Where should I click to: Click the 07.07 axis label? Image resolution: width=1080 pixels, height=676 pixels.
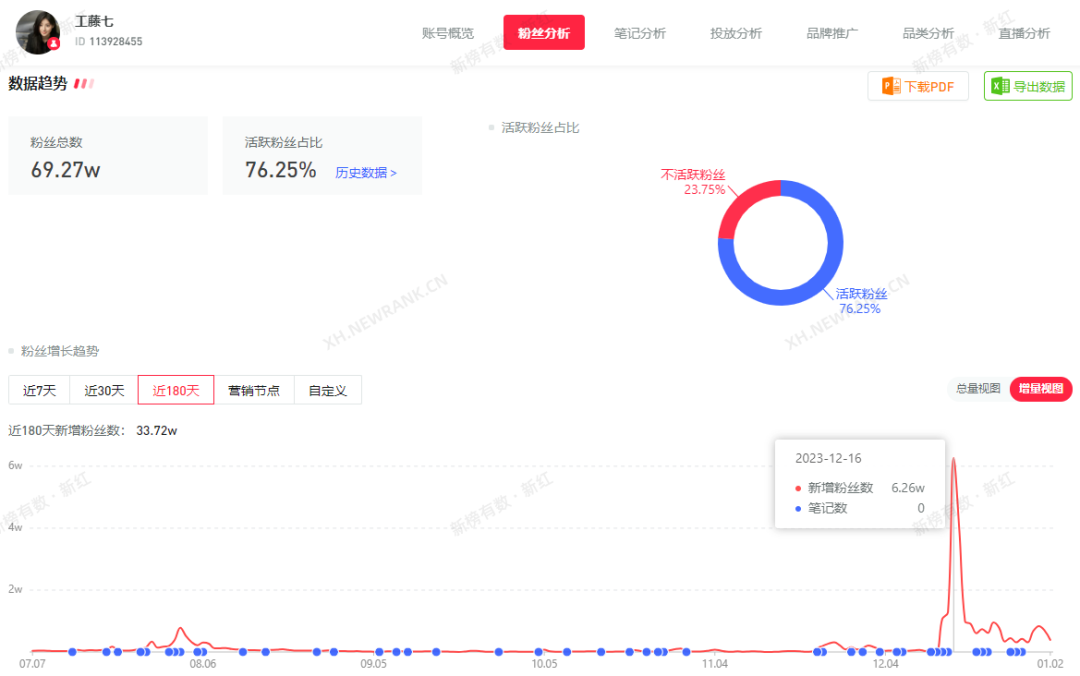pos(32,664)
